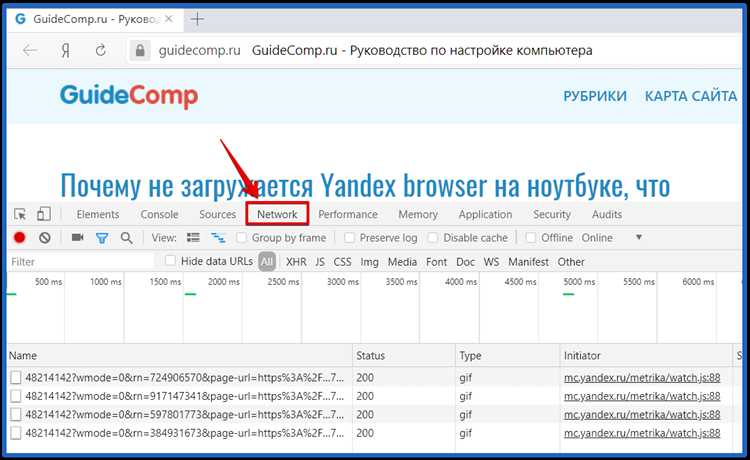Filter requests by Manifest
Screen dimensions: 750x460
(529, 262)
